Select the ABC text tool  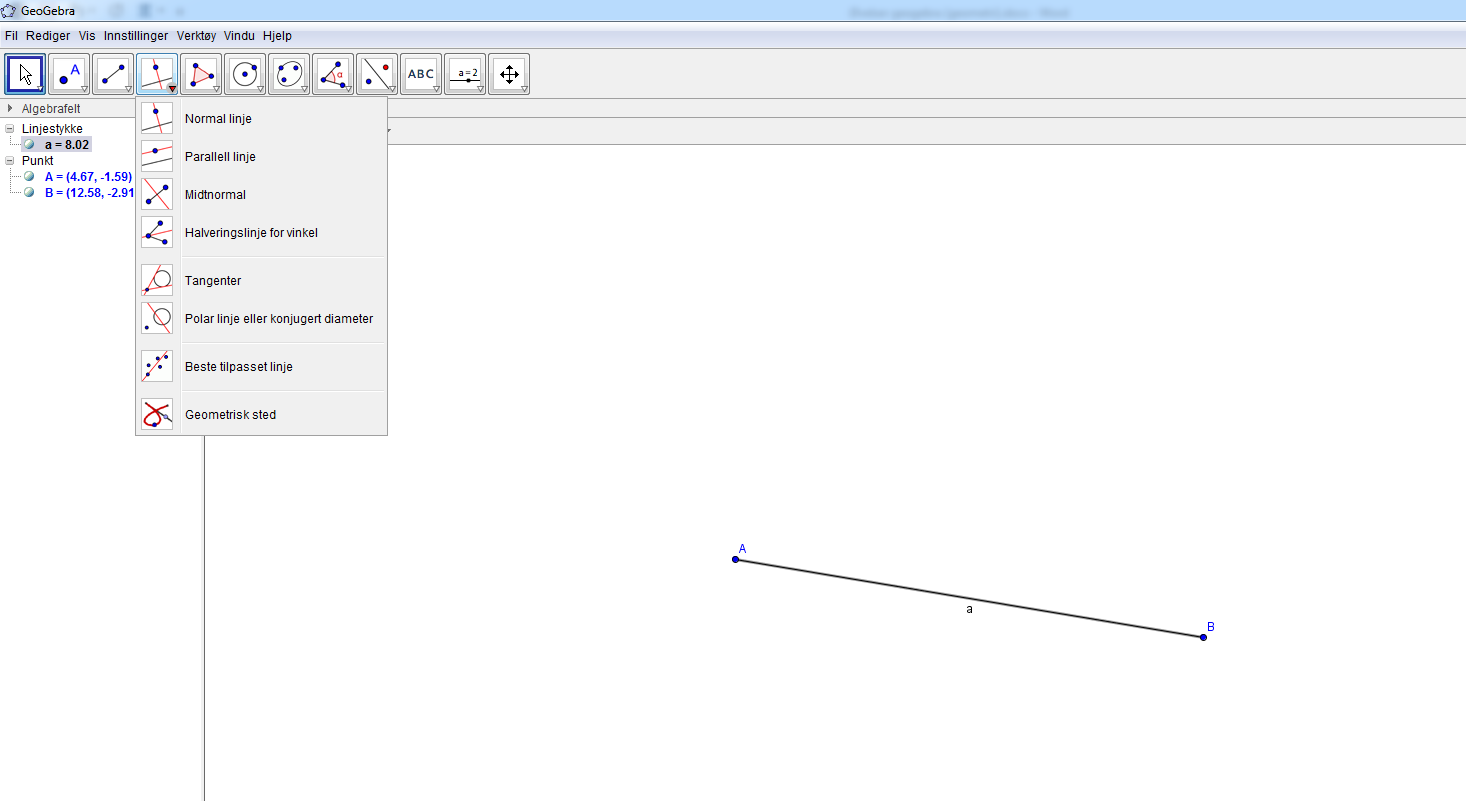[x=421, y=74]
